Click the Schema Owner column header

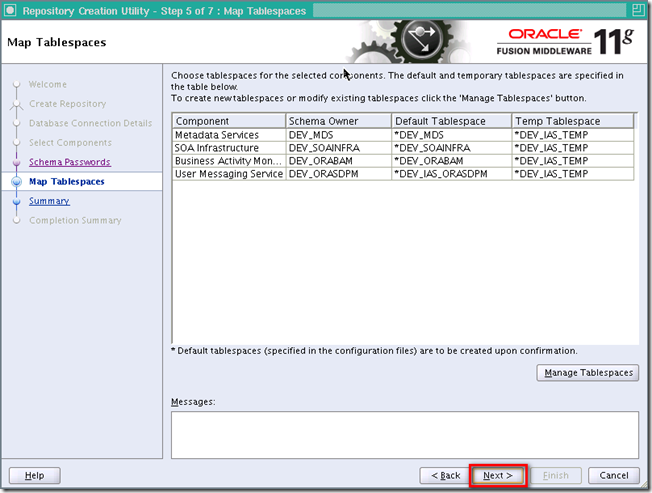coord(338,121)
